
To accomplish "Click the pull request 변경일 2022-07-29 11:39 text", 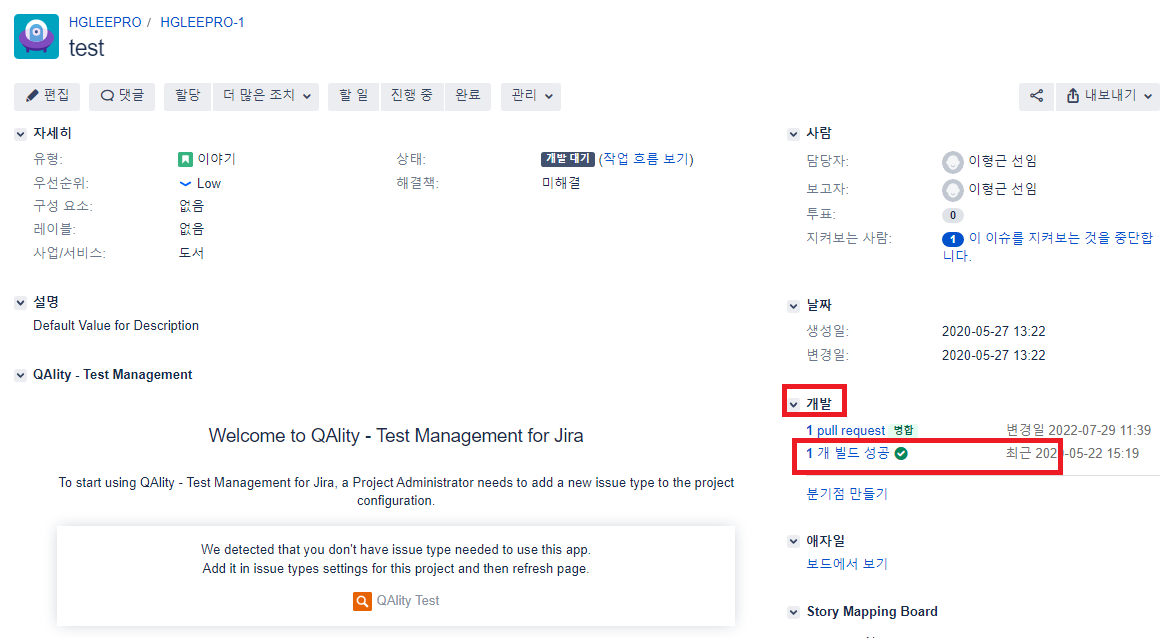I will 1078,430.
